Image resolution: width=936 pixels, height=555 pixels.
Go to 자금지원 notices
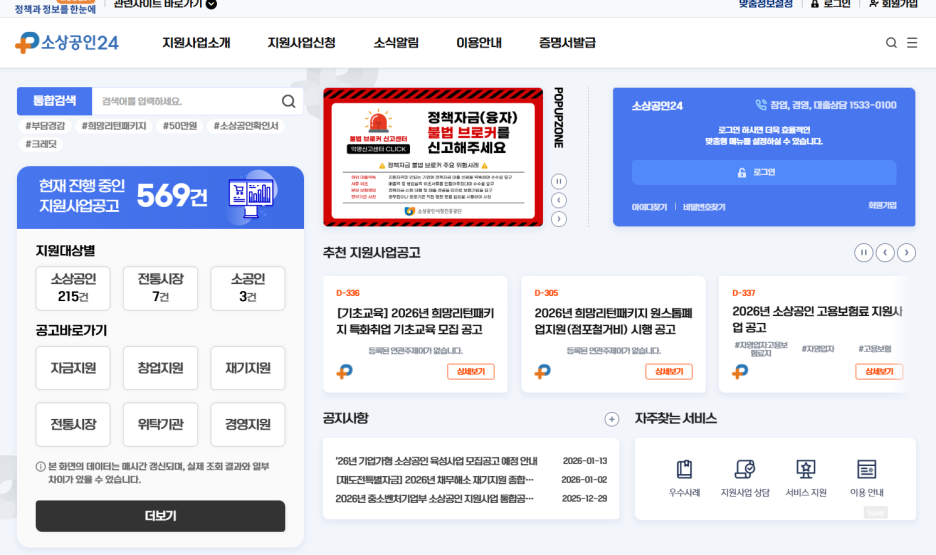[73, 368]
